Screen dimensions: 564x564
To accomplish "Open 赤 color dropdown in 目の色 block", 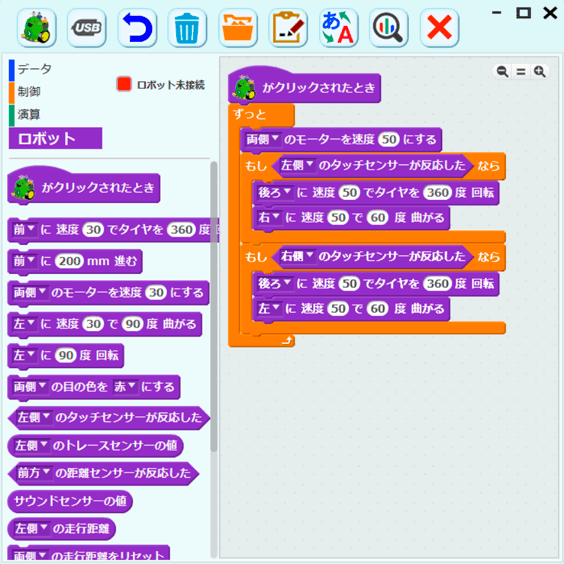I will [125, 387].
